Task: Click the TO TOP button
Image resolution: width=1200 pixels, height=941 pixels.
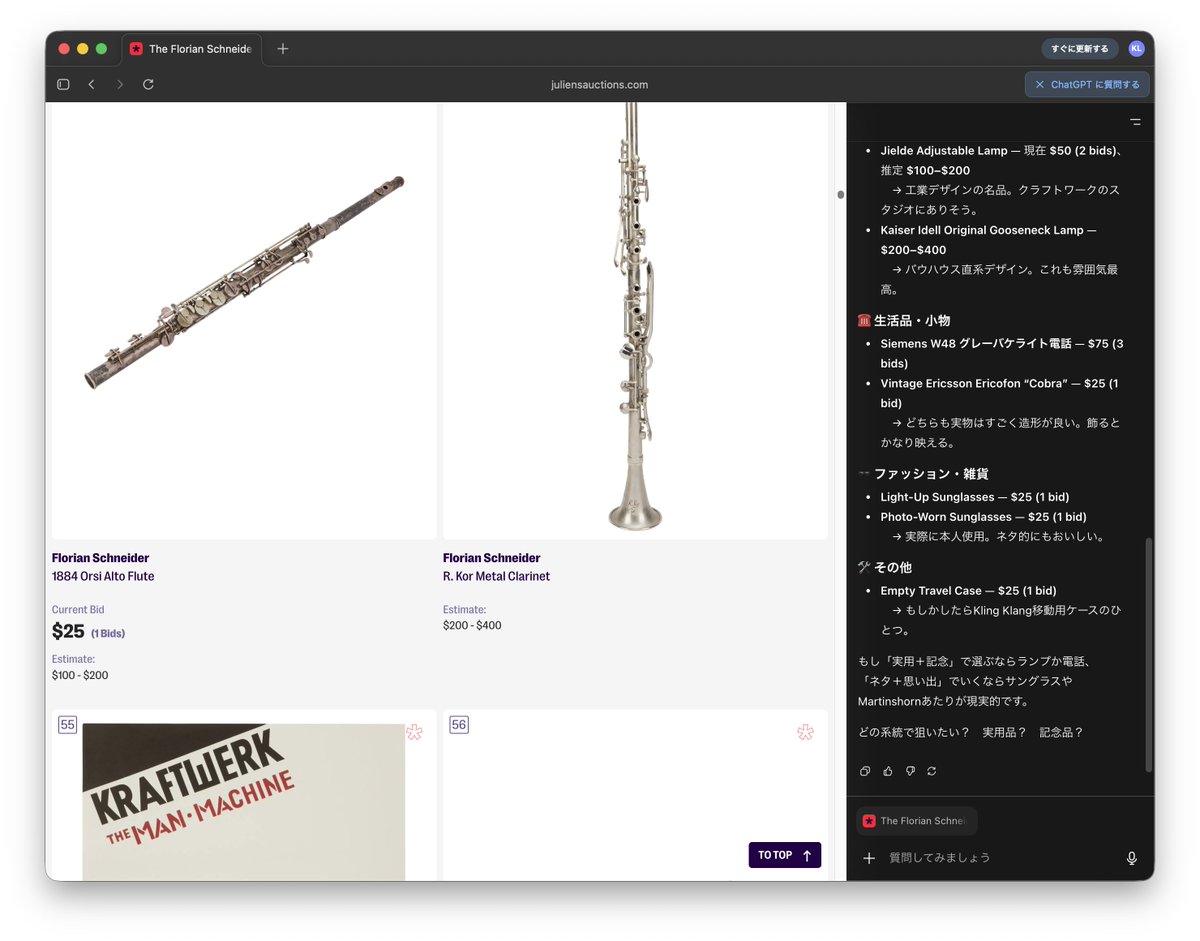Action: (x=784, y=855)
